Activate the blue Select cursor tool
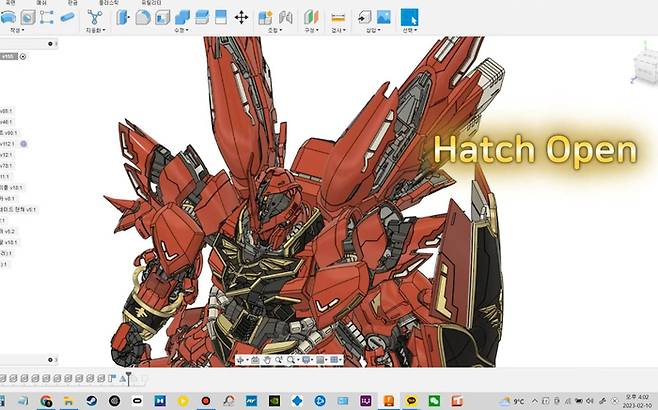 [x=410, y=17]
